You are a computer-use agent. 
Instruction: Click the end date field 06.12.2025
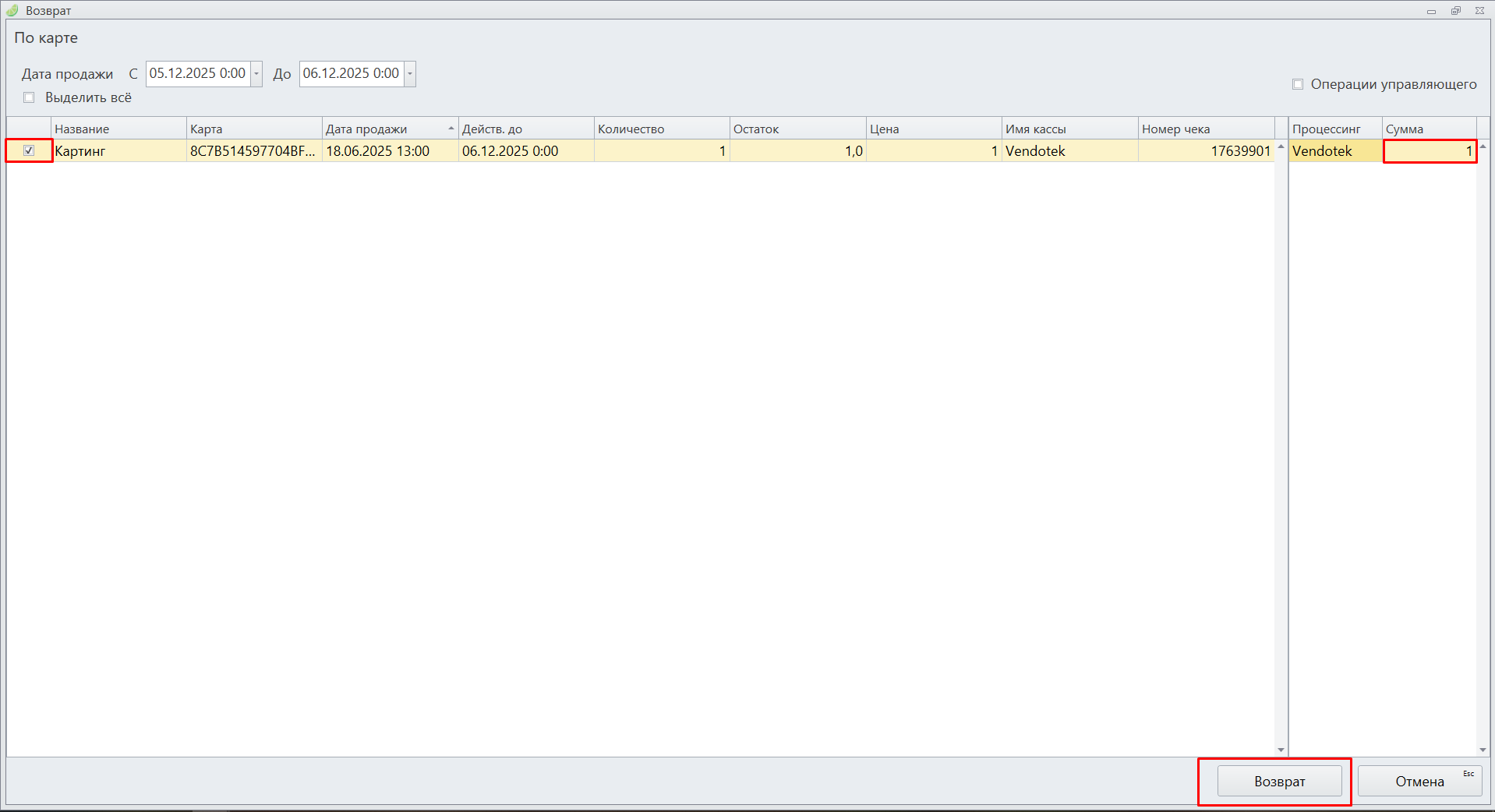[x=351, y=74]
